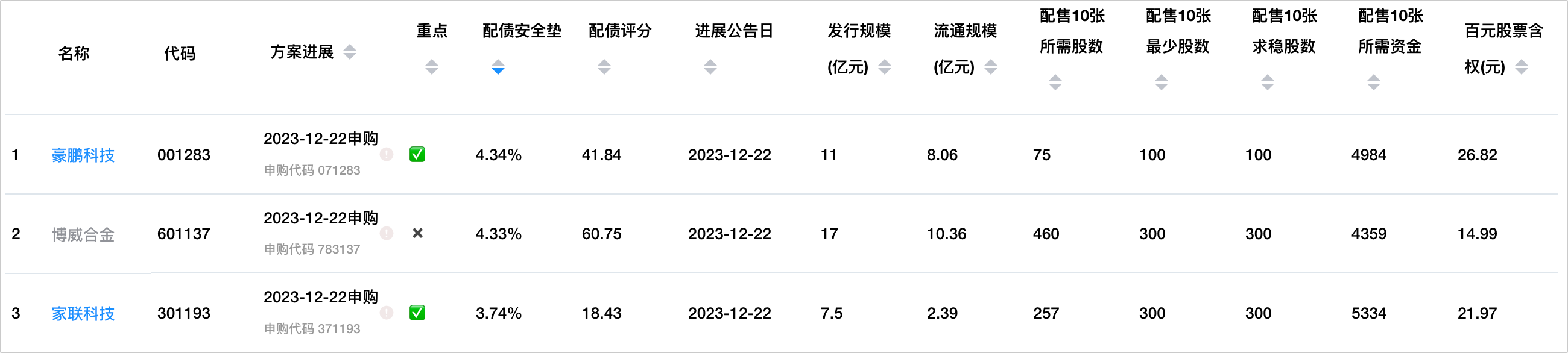
Task: Click the 博威合金 name in row 2
Action: (83, 234)
